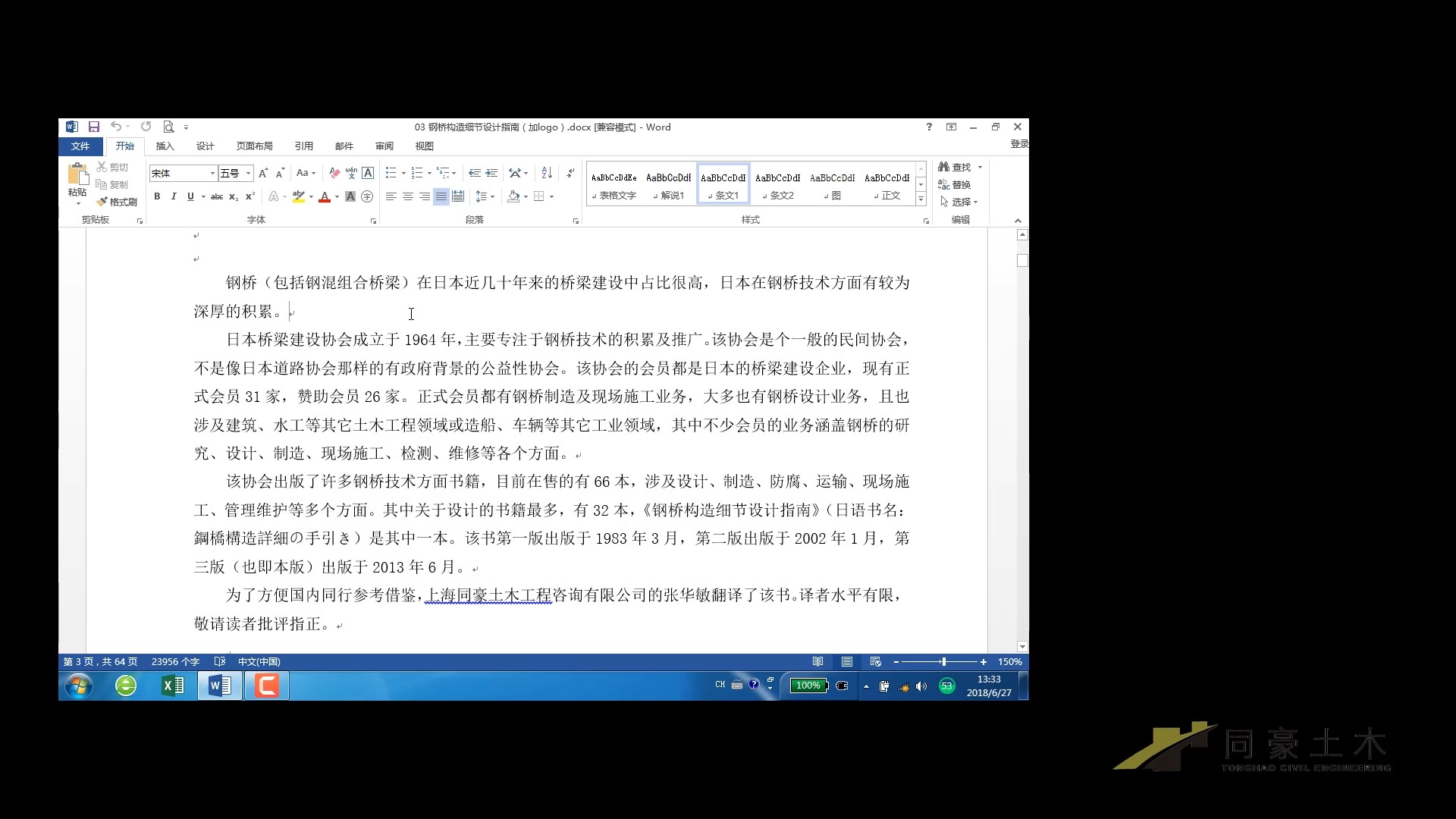Apply the 正文 style from the gallery
1456x819 pixels.
(886, 184)
